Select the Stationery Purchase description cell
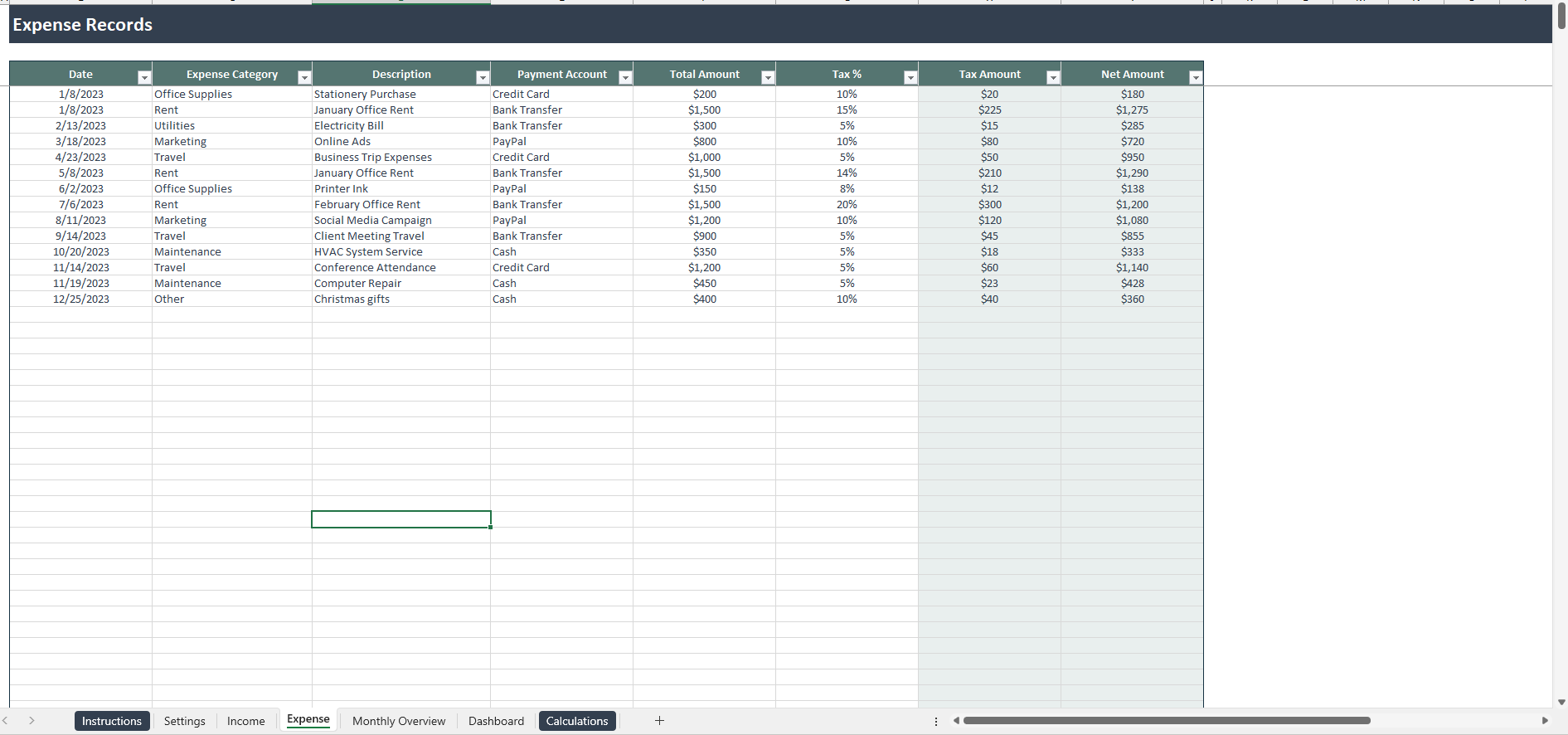Viewport: 1568px width, 735px height. point(400,95)
